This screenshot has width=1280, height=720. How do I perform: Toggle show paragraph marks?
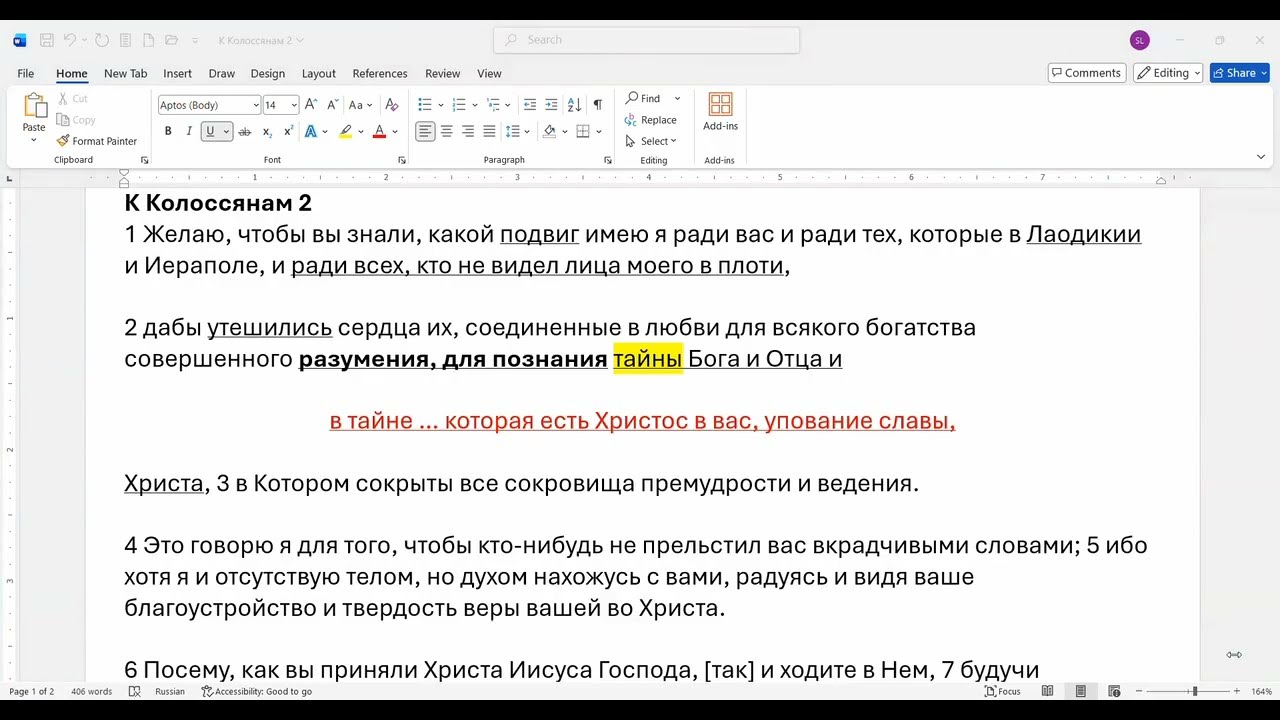click(x=597, y=104)
